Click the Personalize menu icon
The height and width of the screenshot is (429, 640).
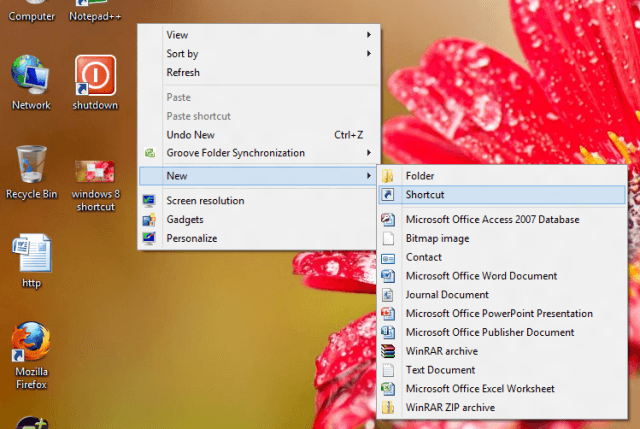pos(149,238)
